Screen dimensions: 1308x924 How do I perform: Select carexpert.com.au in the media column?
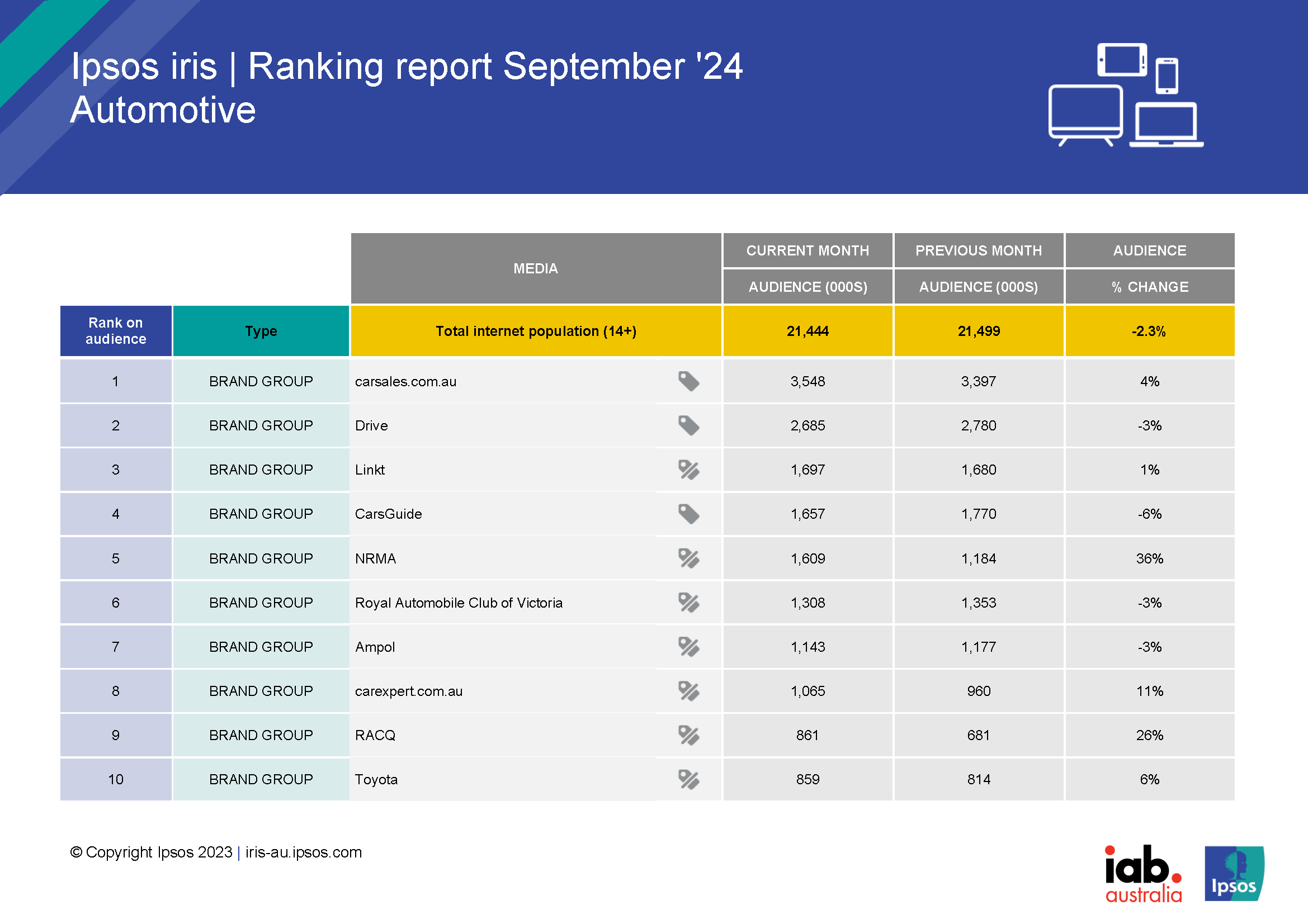pos(408,691)
